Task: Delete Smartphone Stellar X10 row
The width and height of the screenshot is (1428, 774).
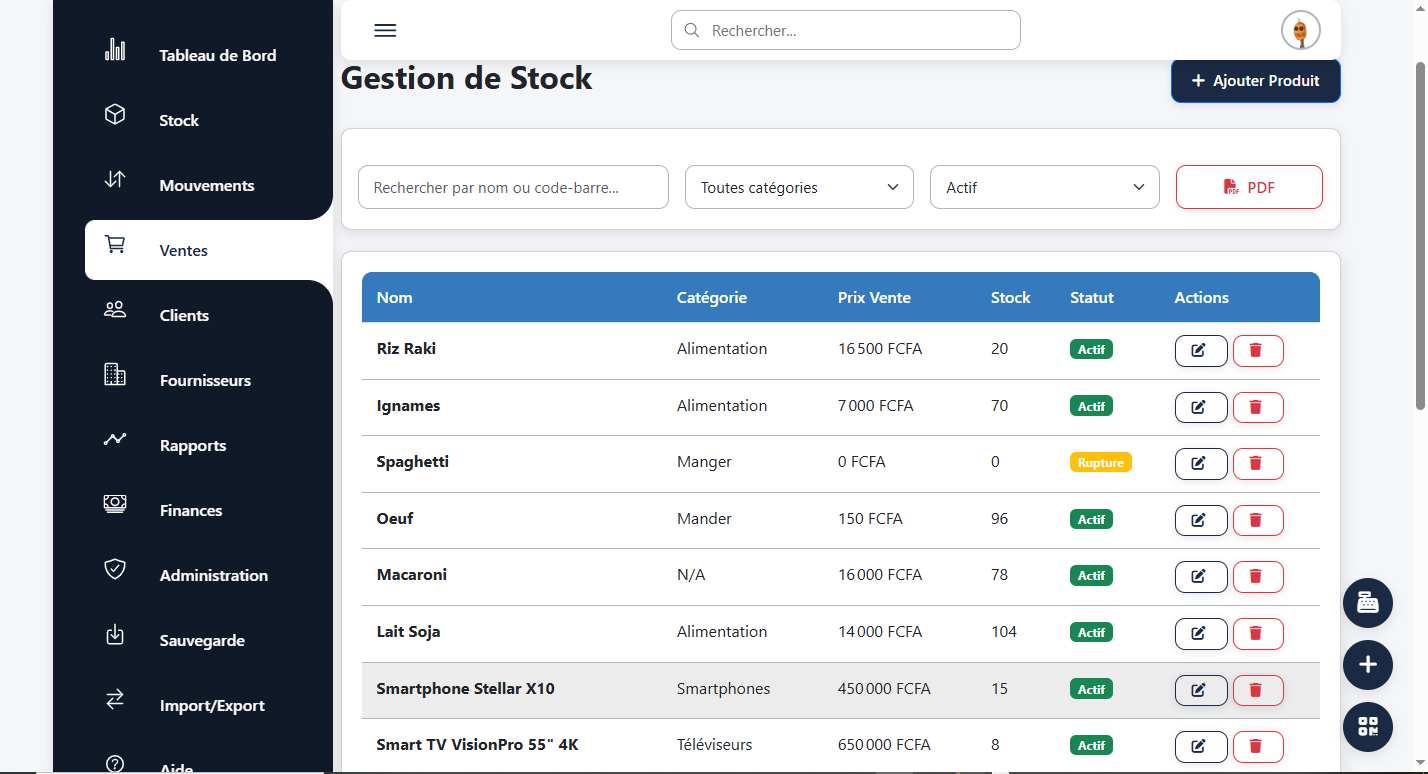Action: 1258,690
